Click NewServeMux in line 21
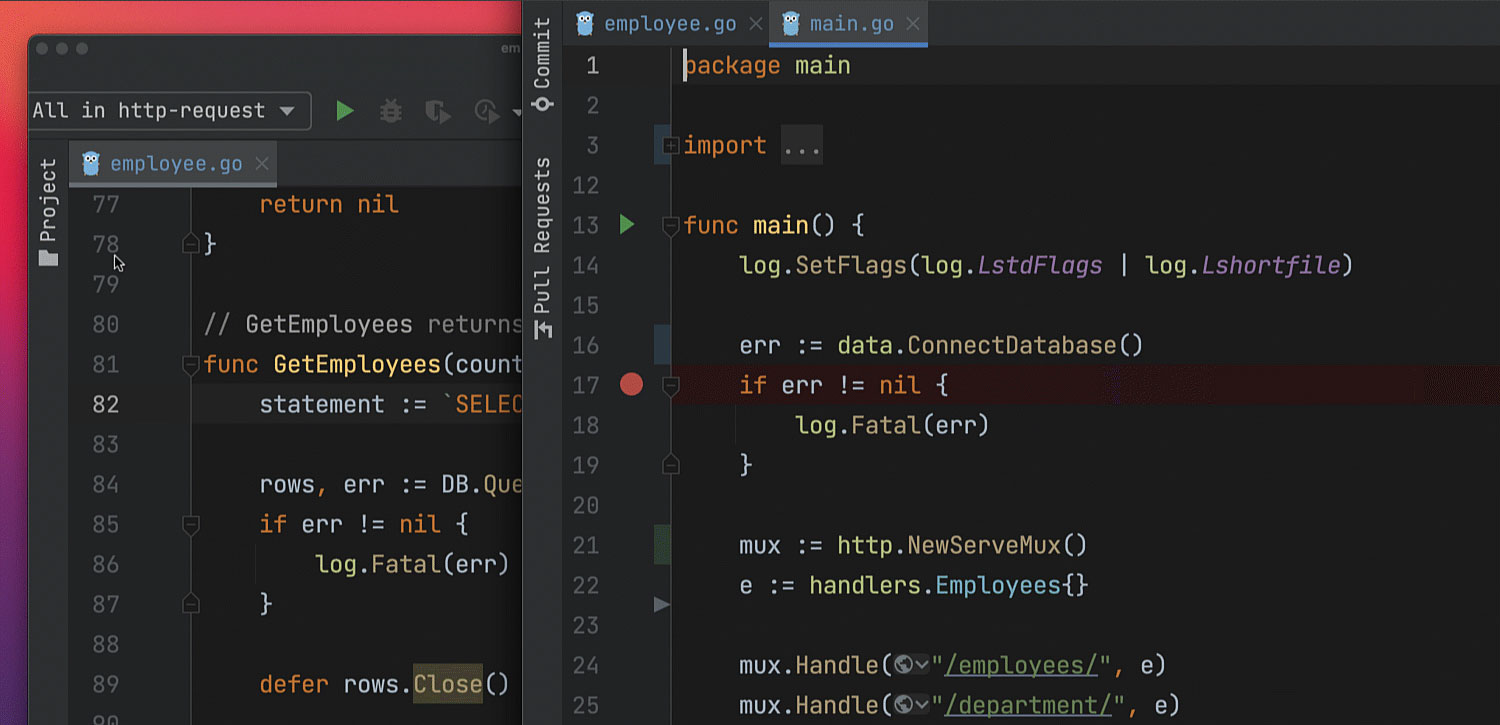This screenshot has height=725, width=1500. point(984,545)
